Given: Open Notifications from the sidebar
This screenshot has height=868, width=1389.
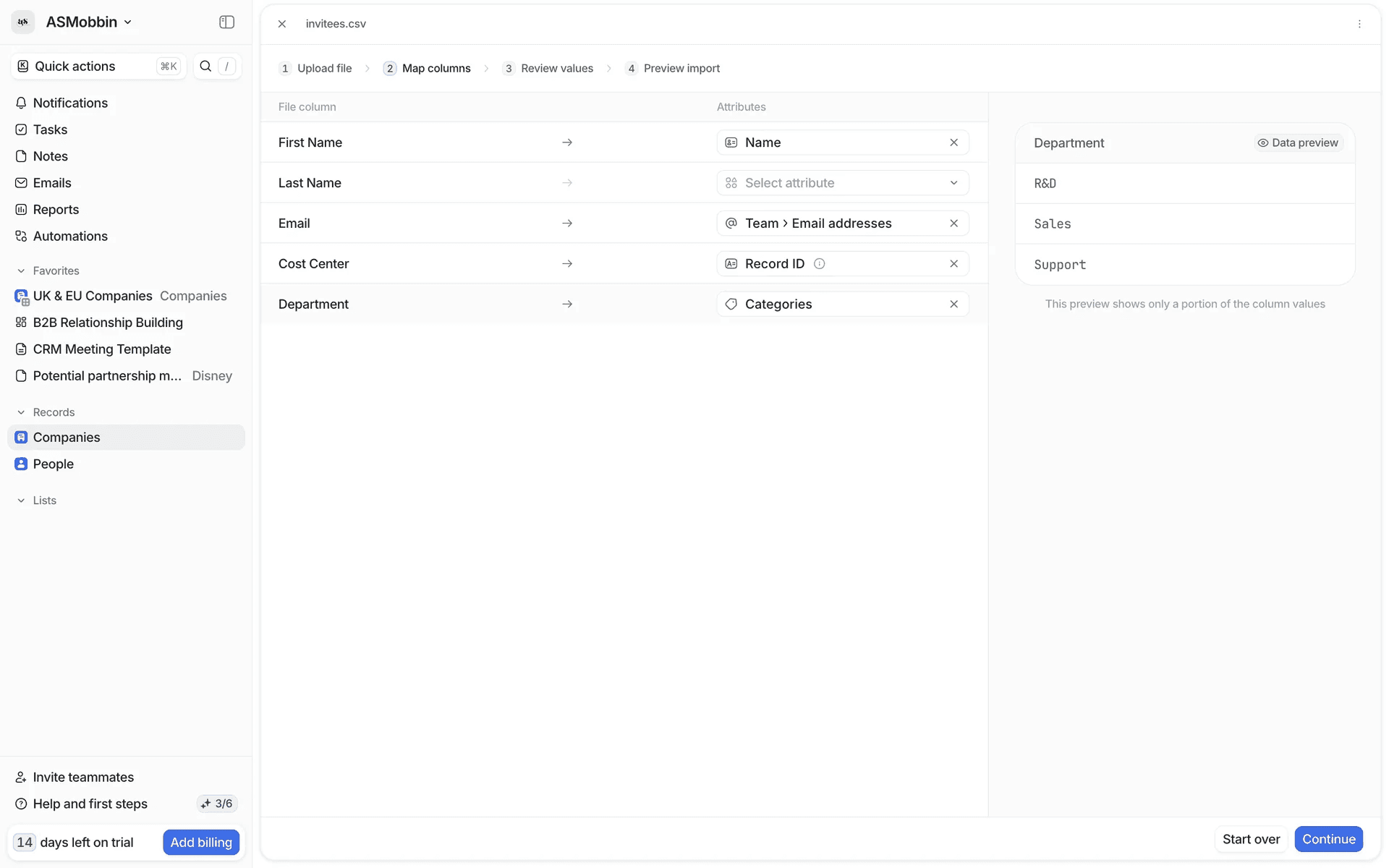Looking at the screenshot, I should click(70, 103).
